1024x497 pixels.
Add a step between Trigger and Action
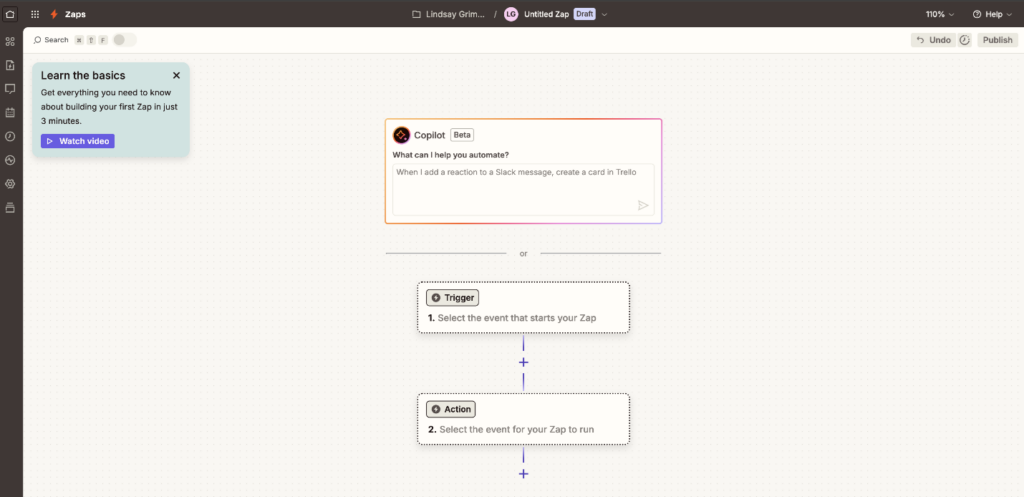[x=523, y=362]
